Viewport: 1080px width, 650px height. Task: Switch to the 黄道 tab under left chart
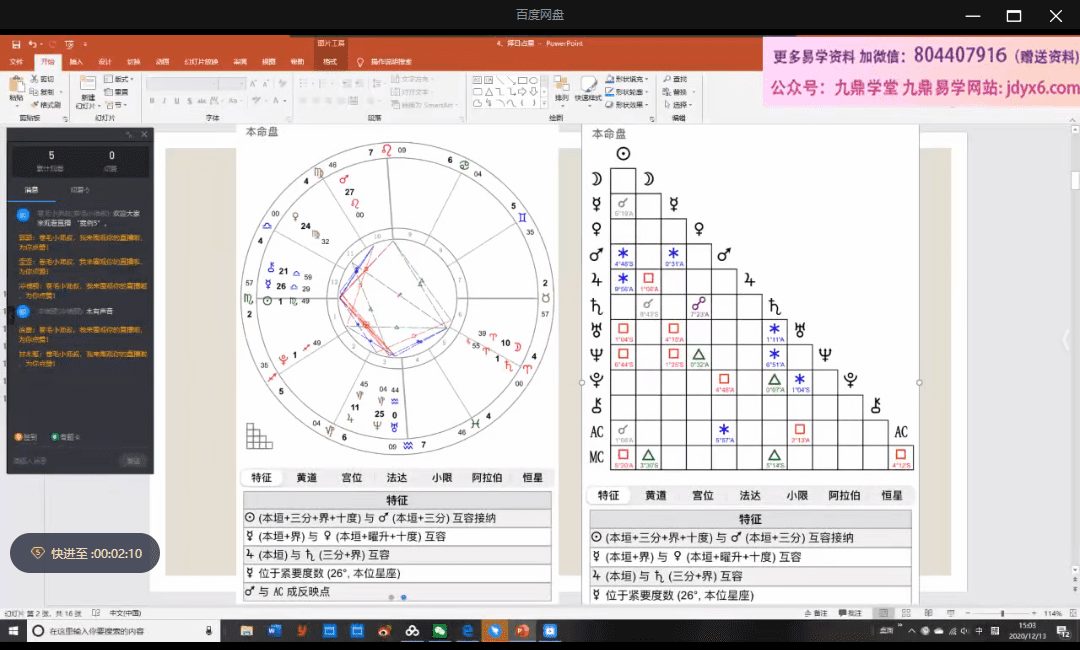tap(307, 478)
